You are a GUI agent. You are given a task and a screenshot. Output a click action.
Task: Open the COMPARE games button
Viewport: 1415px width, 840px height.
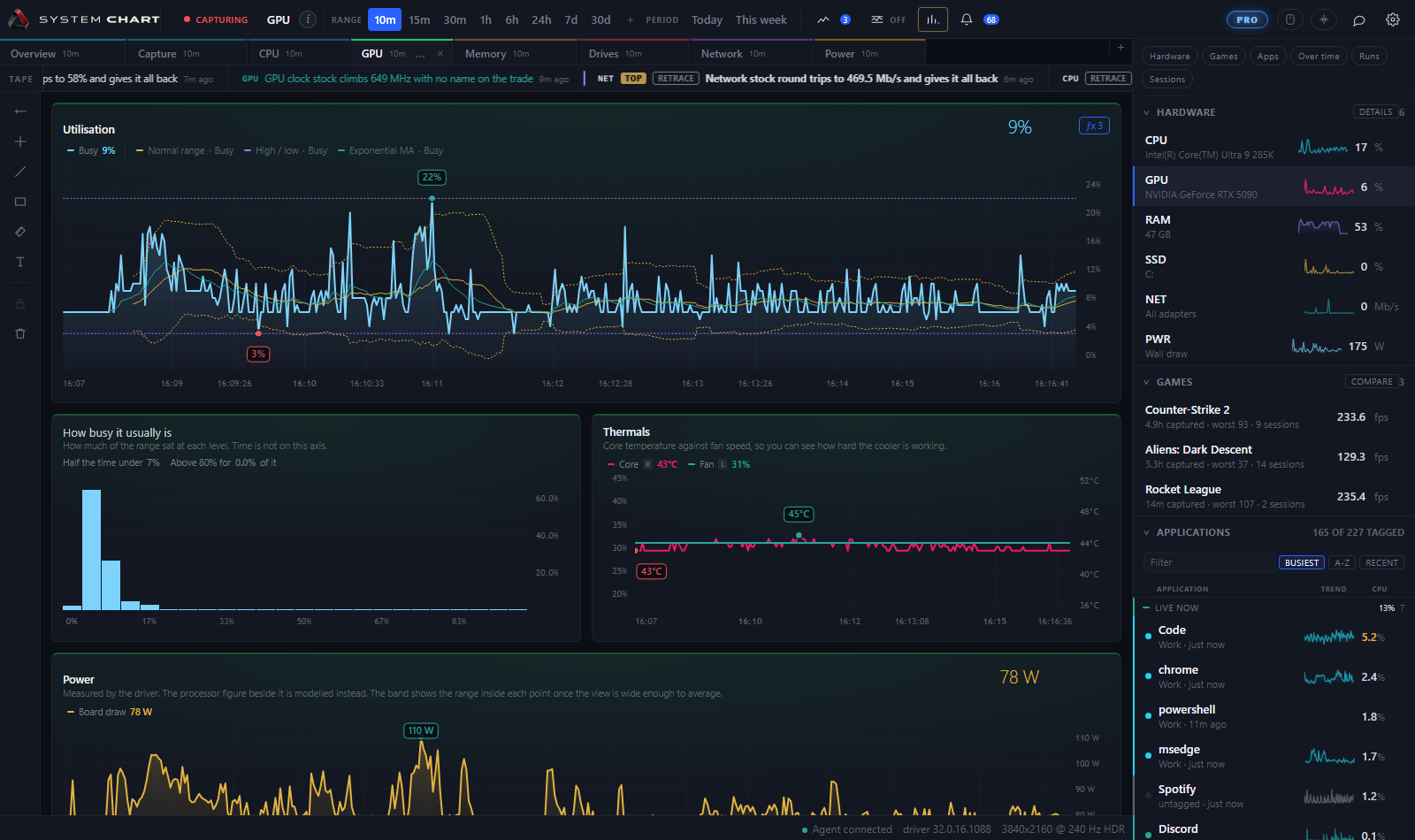[1372, 381]
